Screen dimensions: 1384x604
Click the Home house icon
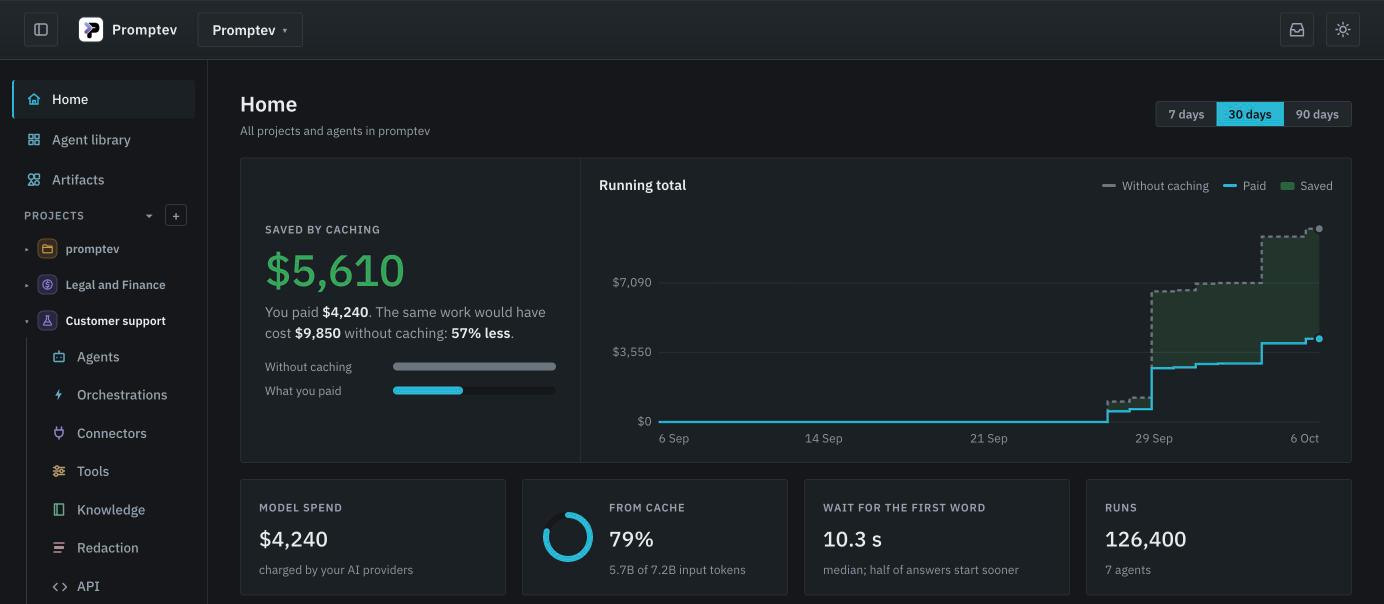(34, 100)
